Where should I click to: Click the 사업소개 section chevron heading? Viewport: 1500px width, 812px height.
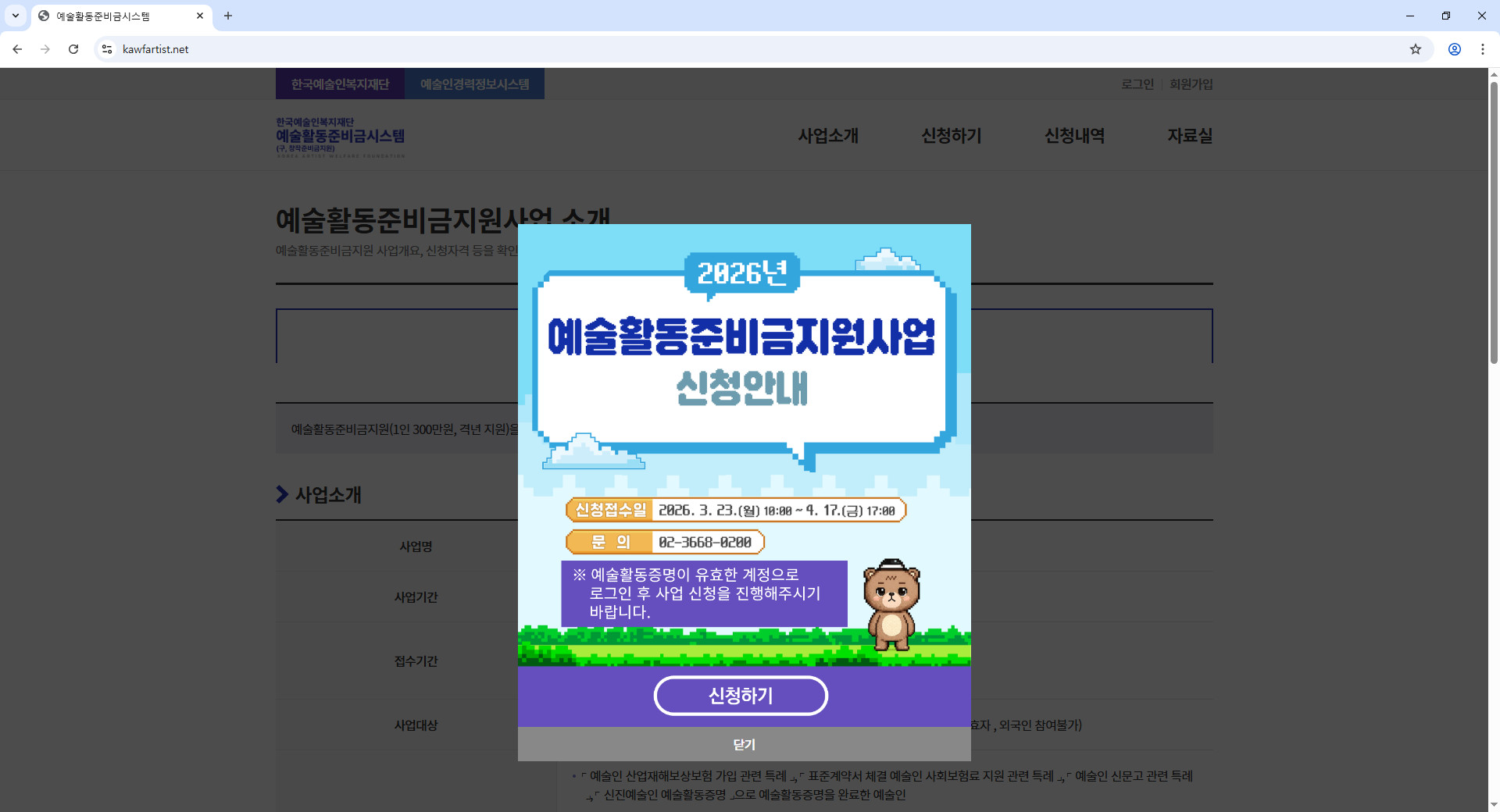pos(319,495)
